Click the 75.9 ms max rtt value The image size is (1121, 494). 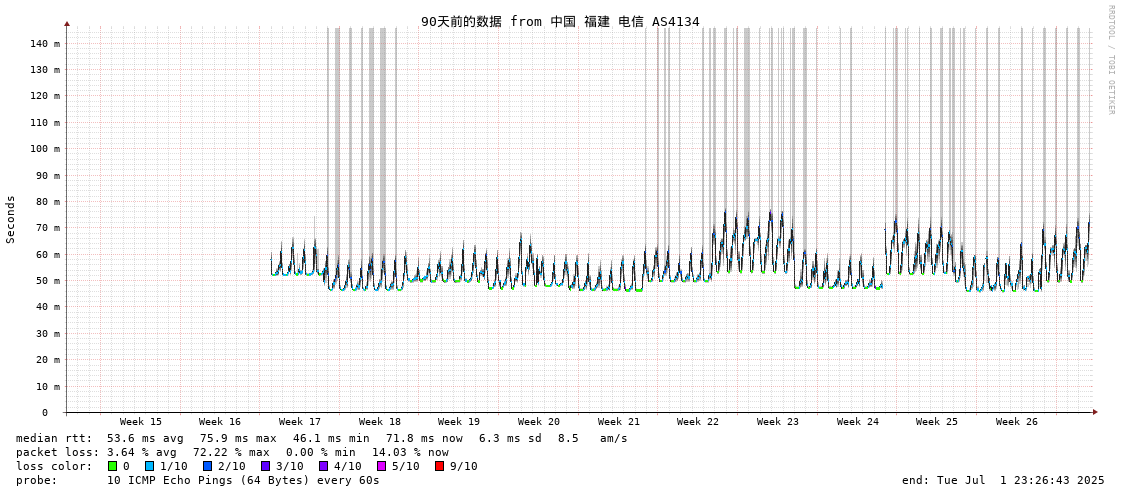(x=237, y=438)
